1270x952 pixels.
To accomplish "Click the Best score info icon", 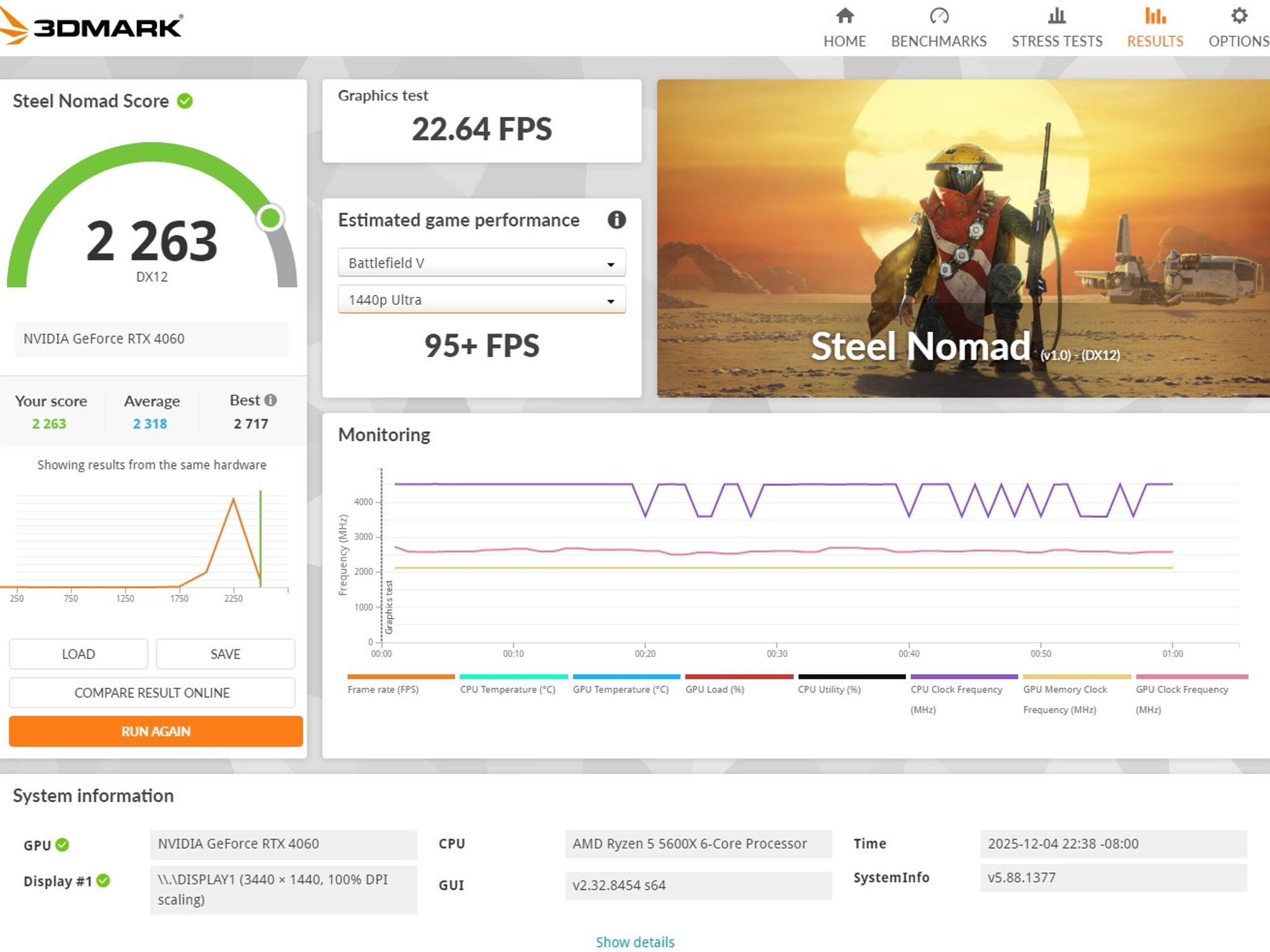I will click(x=271, y=400).
